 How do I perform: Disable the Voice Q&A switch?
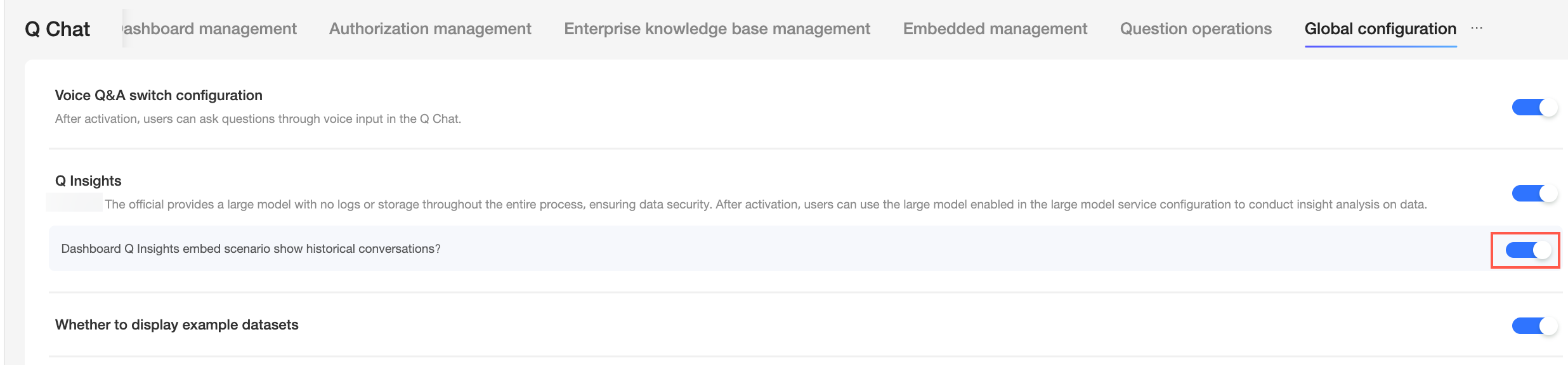pos(1534,108)
